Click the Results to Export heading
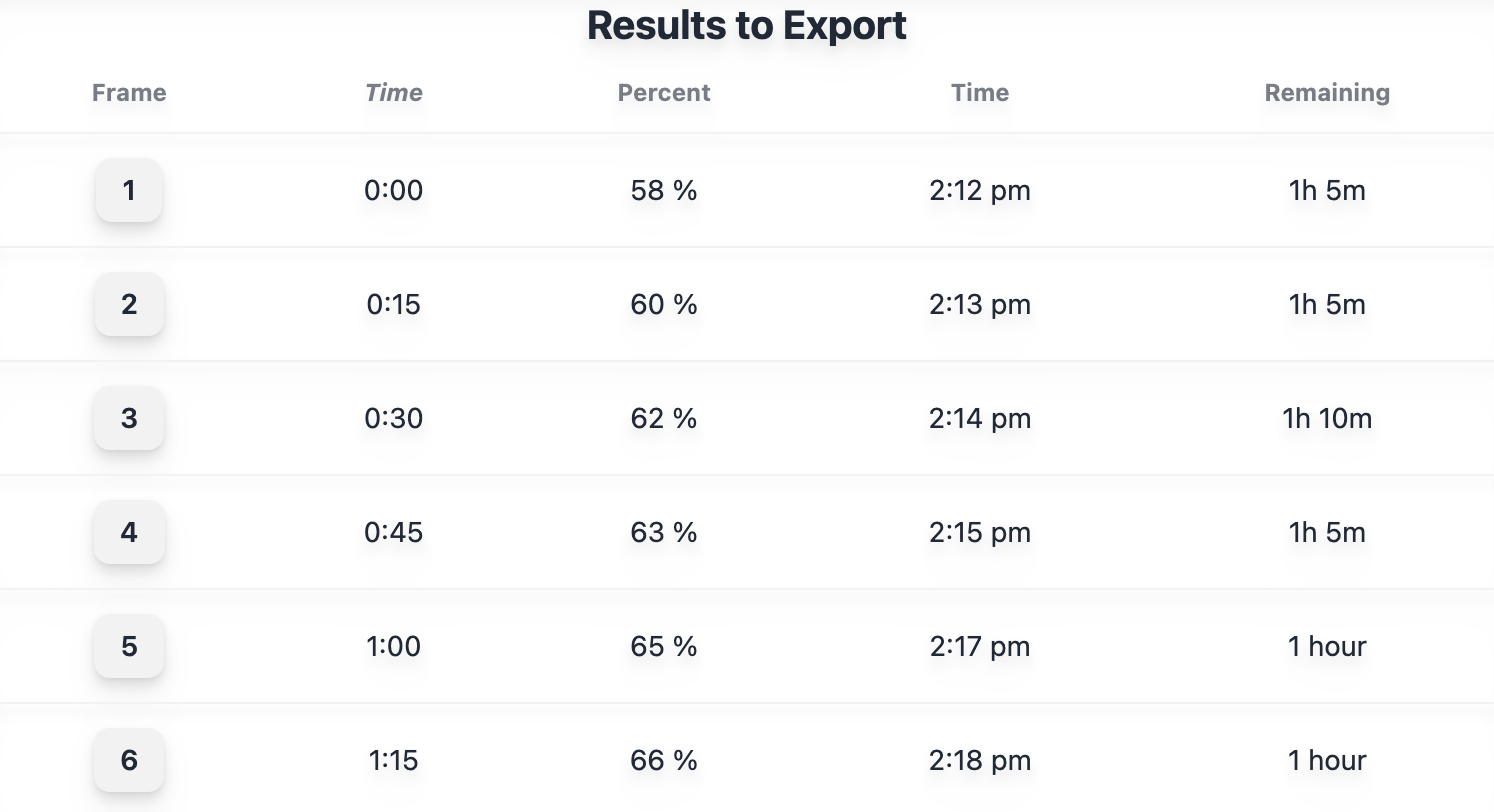This screenshot has width=1494, height=812. coord(747,26)
